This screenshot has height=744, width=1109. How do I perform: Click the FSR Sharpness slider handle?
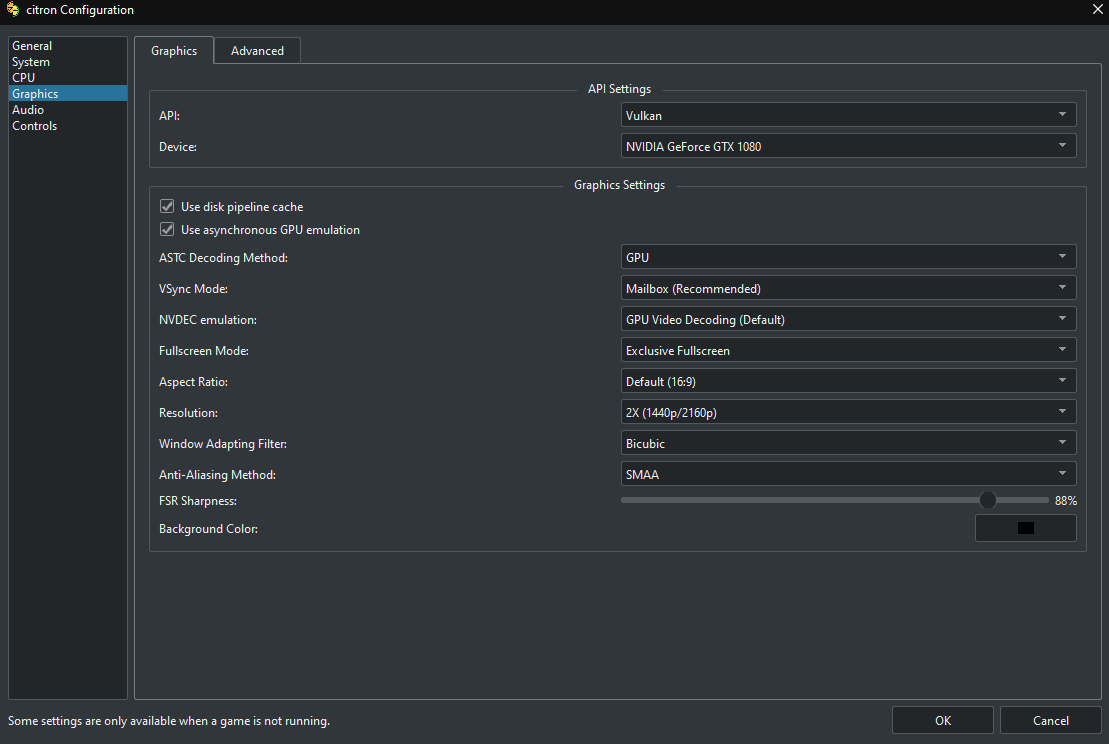click(987, 501)
